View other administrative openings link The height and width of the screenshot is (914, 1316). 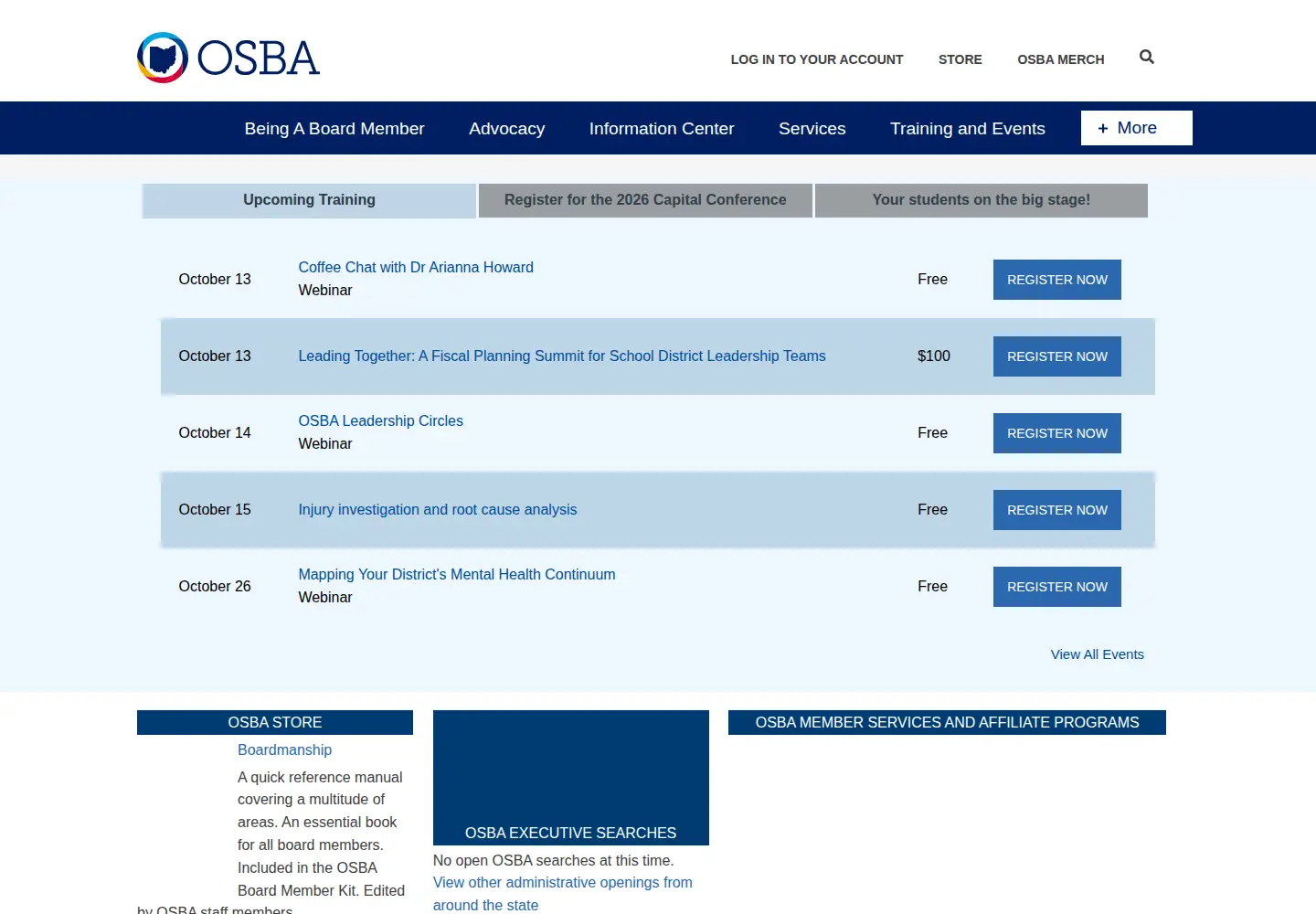click(x=562, y=894)
